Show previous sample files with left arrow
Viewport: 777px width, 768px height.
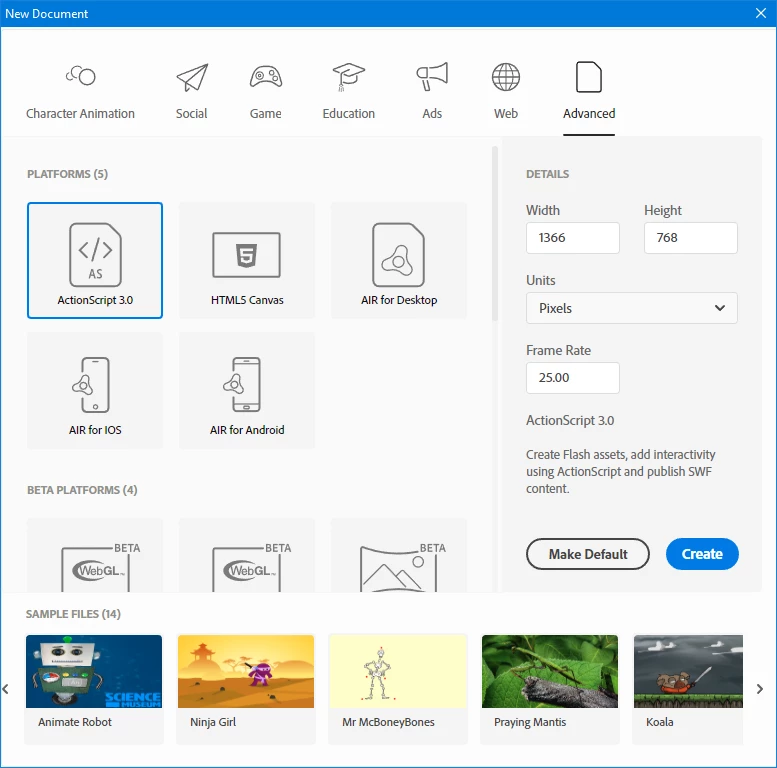(6, 689)
